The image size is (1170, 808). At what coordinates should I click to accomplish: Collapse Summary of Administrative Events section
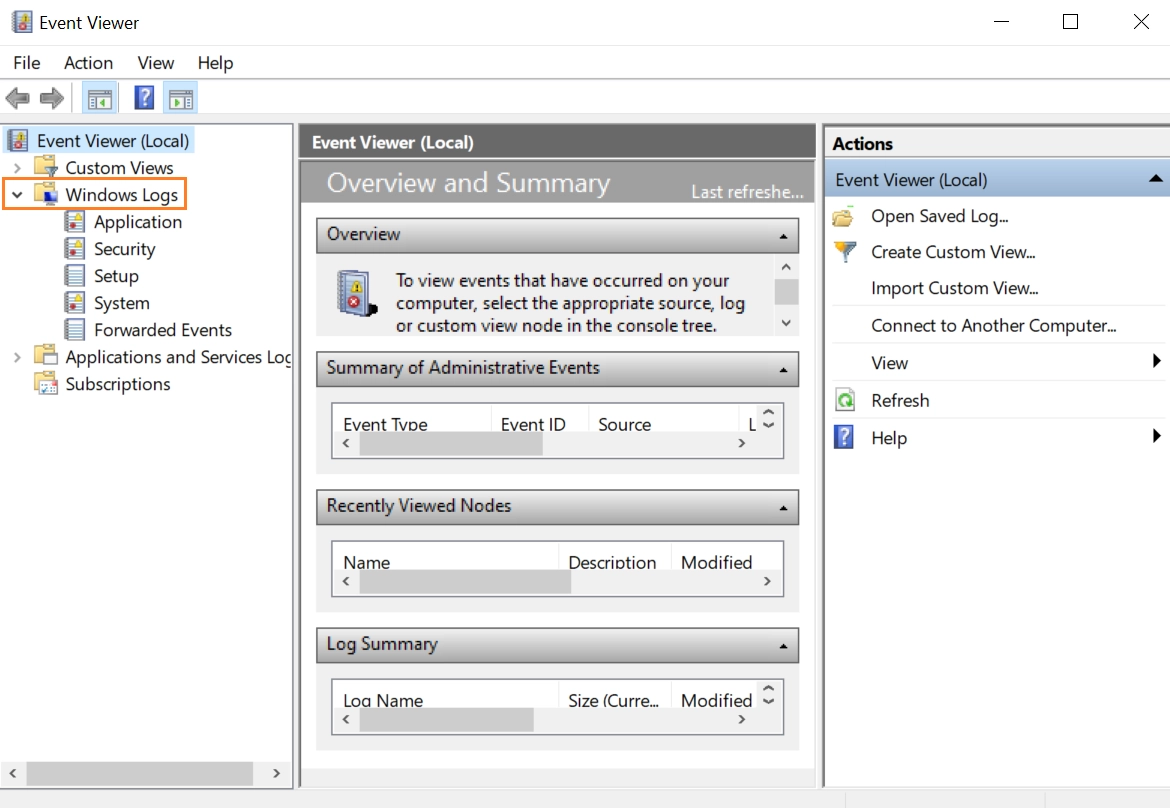pyautogui.click(x=783, y=370)
